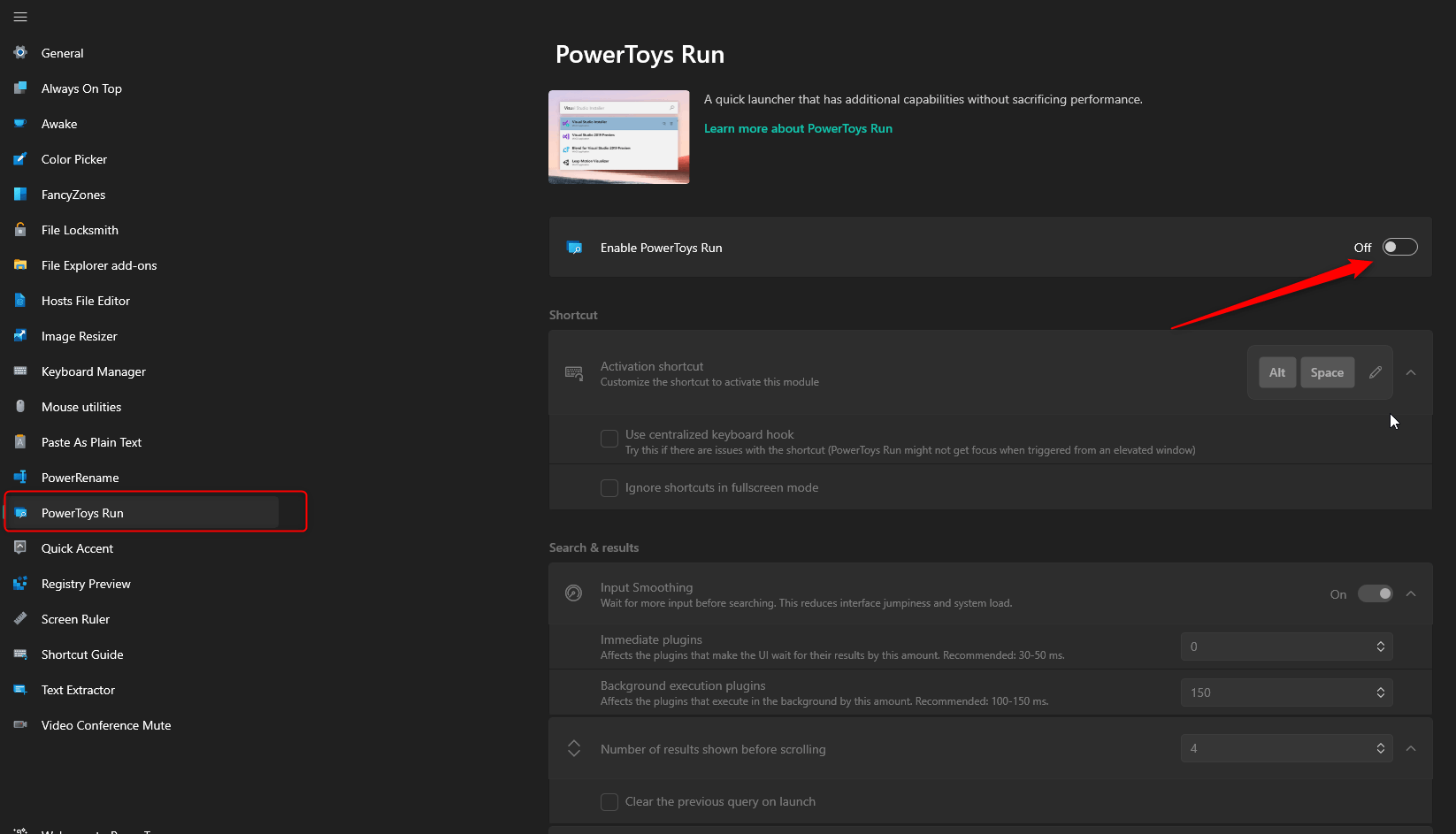Adjust Immediate plugins value stepper arrows
The height and width of the screenshot is (834, 1456).
click(x=1380, y=647)
